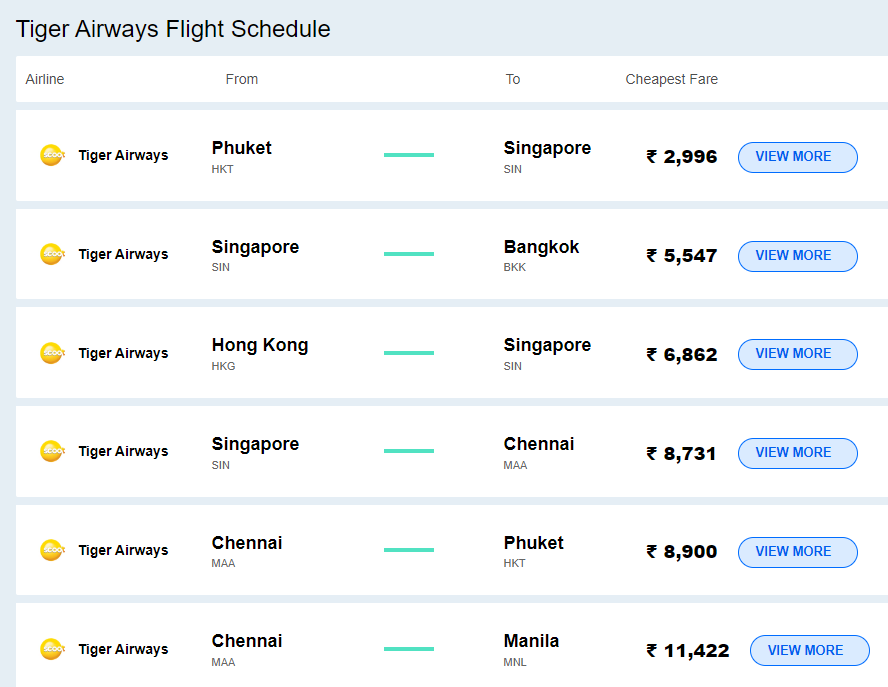Click Bangkok destination city name
The image size is (888, 687).
pyautogui.click(x=541, y=247)
